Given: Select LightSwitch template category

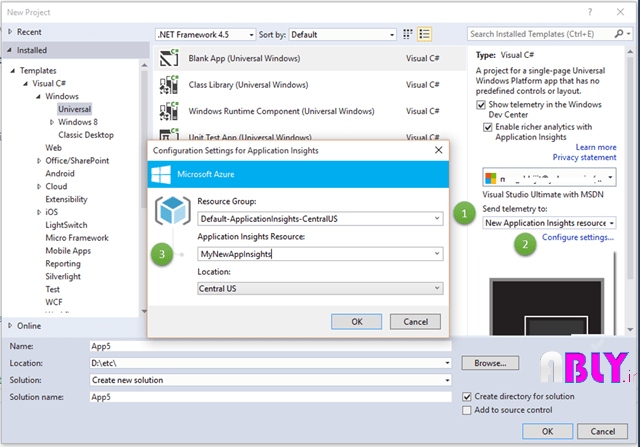Looking at the screenshot, I should coord(66,225).
